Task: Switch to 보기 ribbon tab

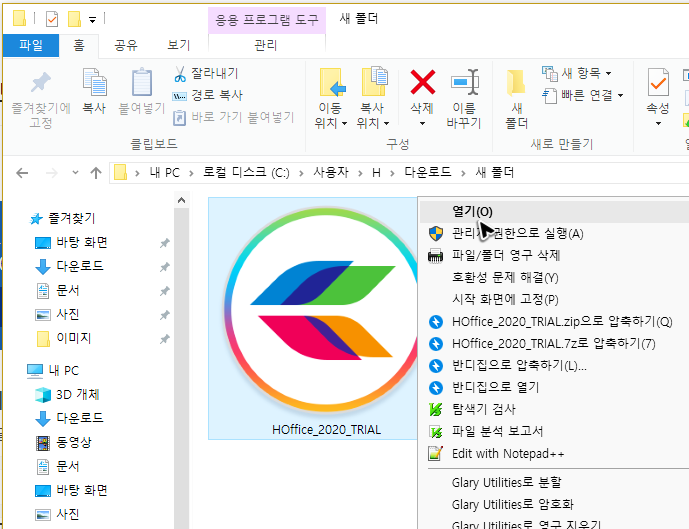Action: (178, 45)
